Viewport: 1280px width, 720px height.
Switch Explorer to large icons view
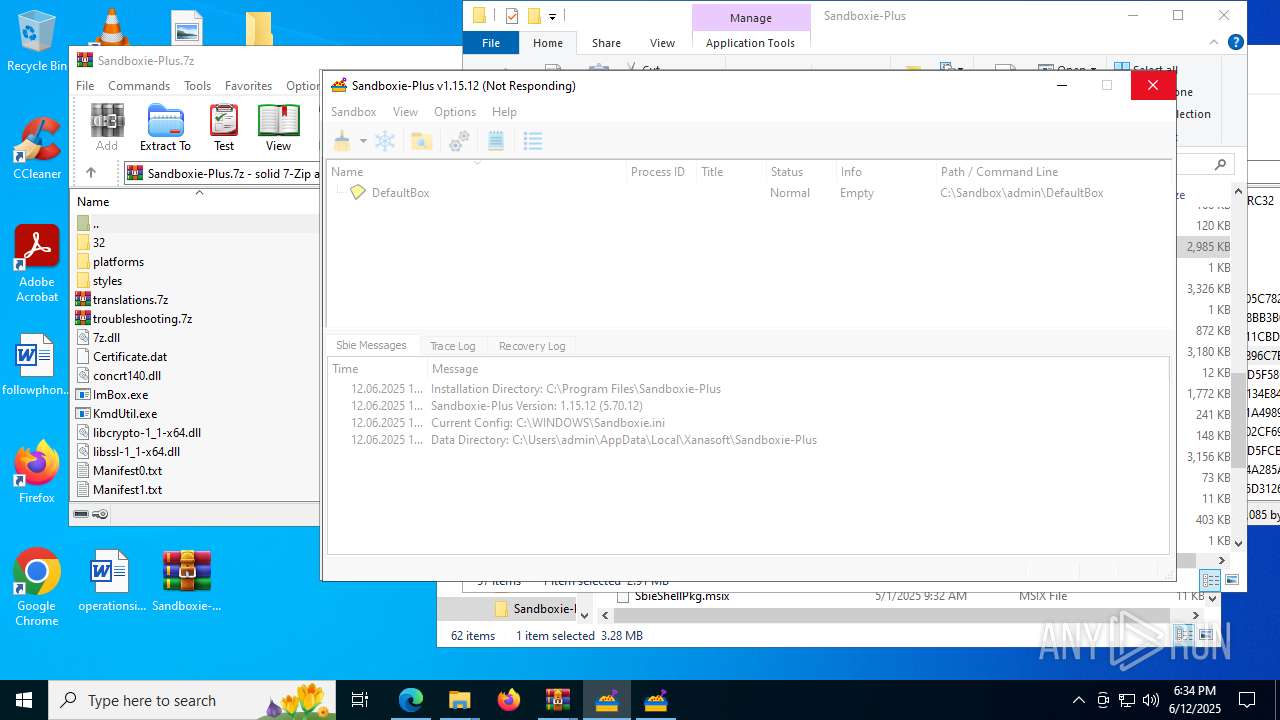click(1232, 580)
